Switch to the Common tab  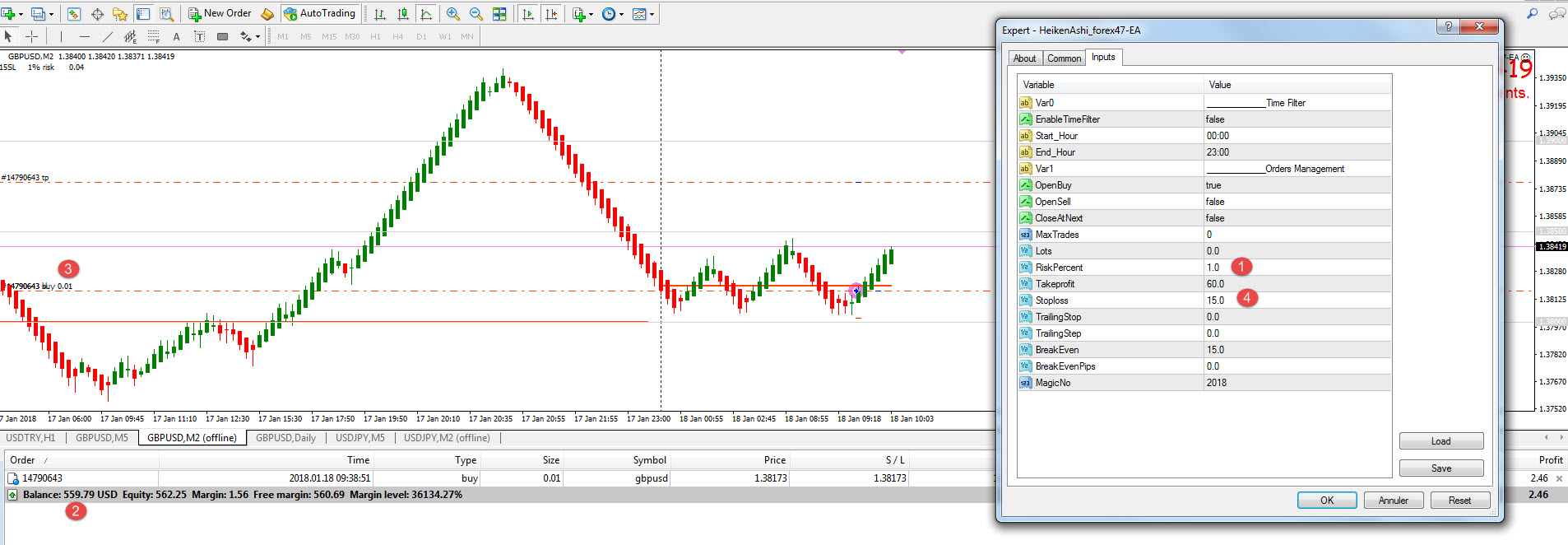click(x=1064, y=58)
